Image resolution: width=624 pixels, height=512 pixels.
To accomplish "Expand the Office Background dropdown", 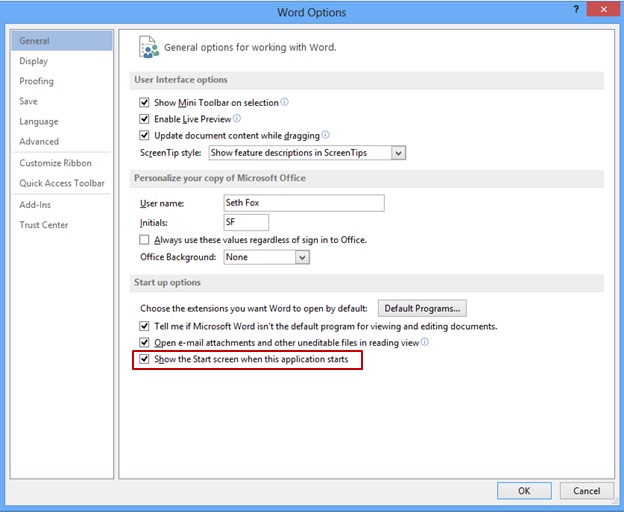I will (302, 257).
